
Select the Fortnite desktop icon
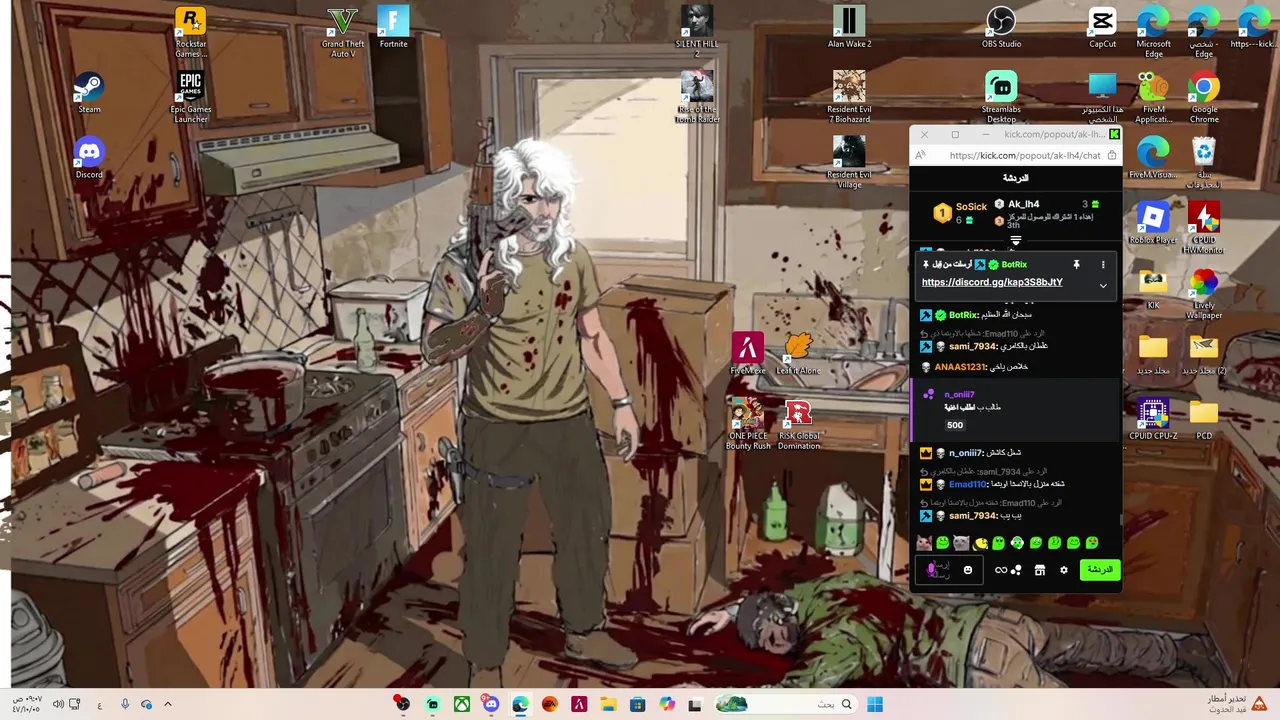(x=394, y=28)
